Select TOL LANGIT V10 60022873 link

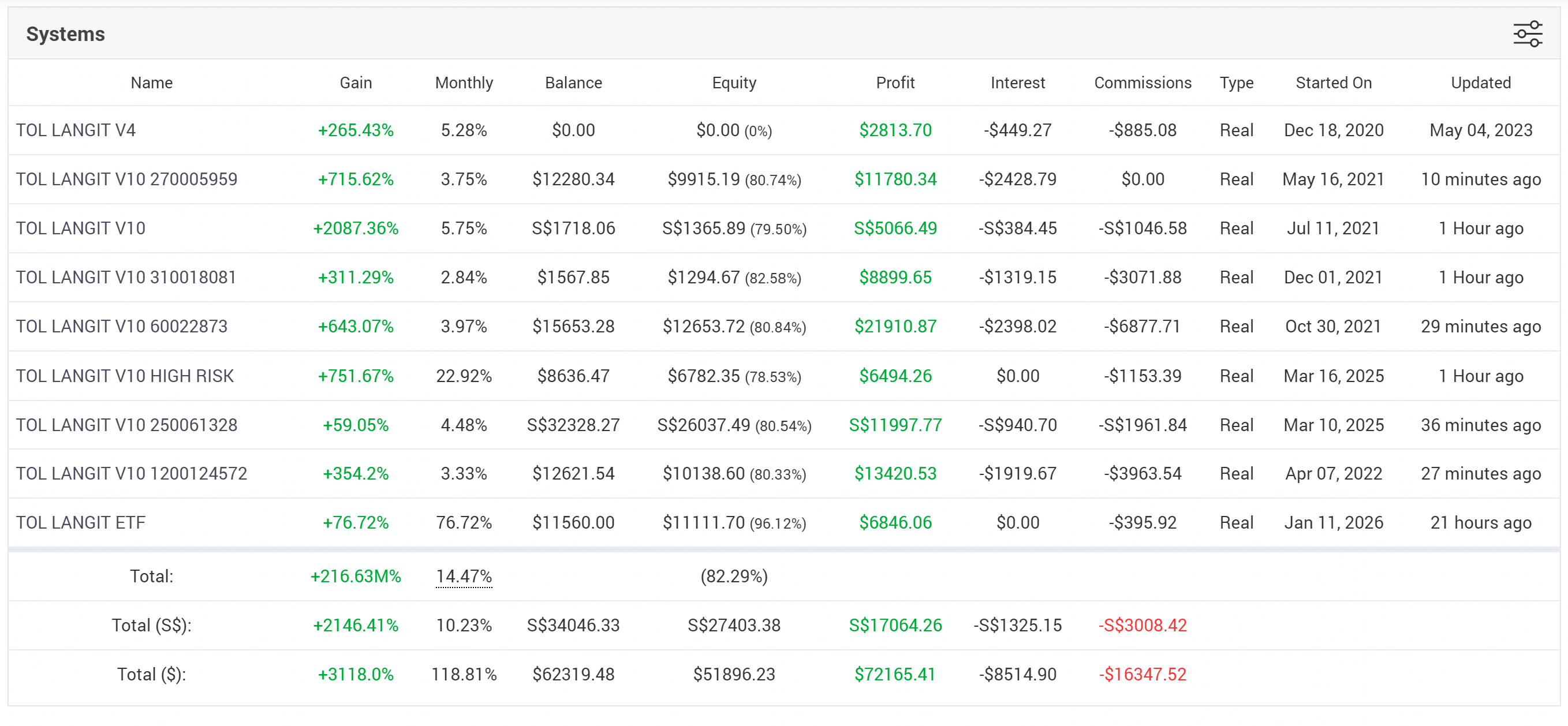click(121, 327)
